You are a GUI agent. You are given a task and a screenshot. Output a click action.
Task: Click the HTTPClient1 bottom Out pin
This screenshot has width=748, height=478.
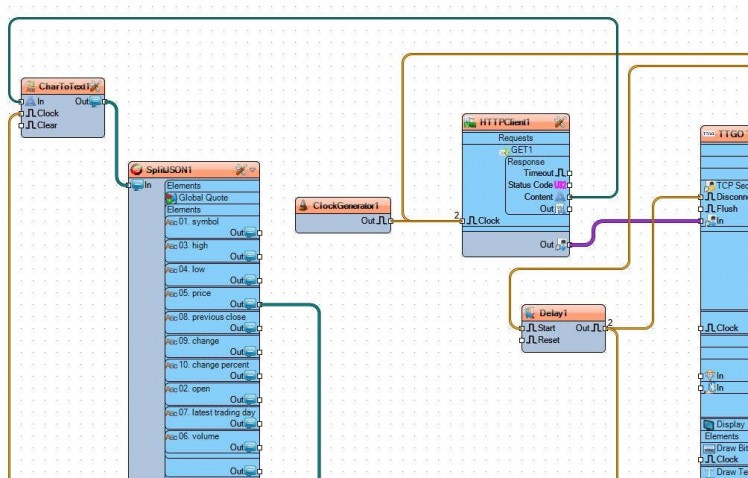570,245
